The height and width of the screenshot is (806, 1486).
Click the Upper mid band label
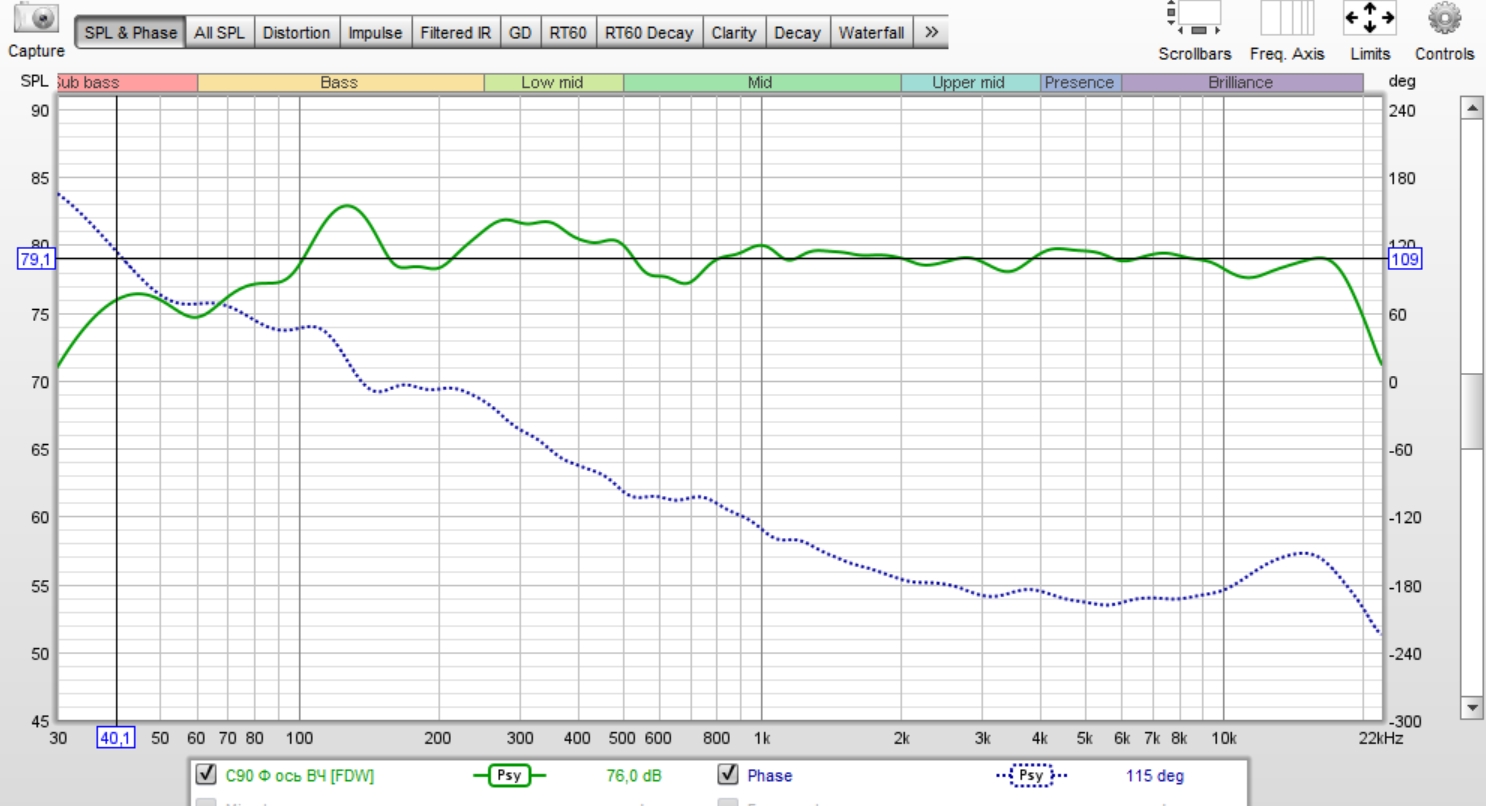(970, 83)
